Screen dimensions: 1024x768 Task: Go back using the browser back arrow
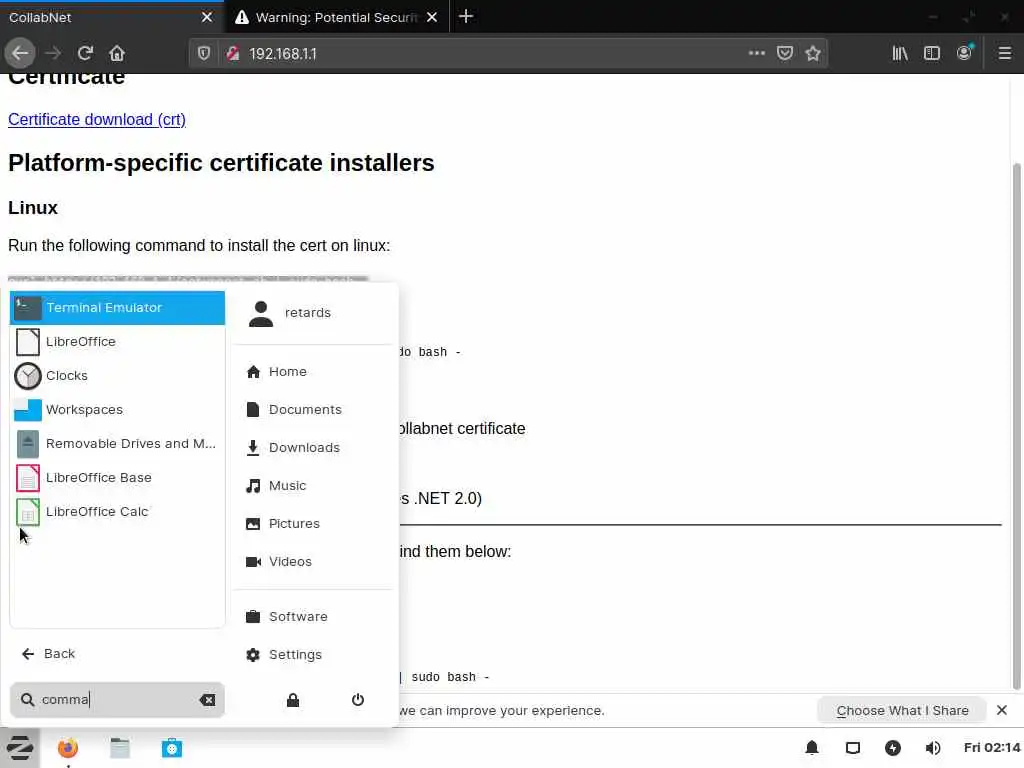(20, 53)
